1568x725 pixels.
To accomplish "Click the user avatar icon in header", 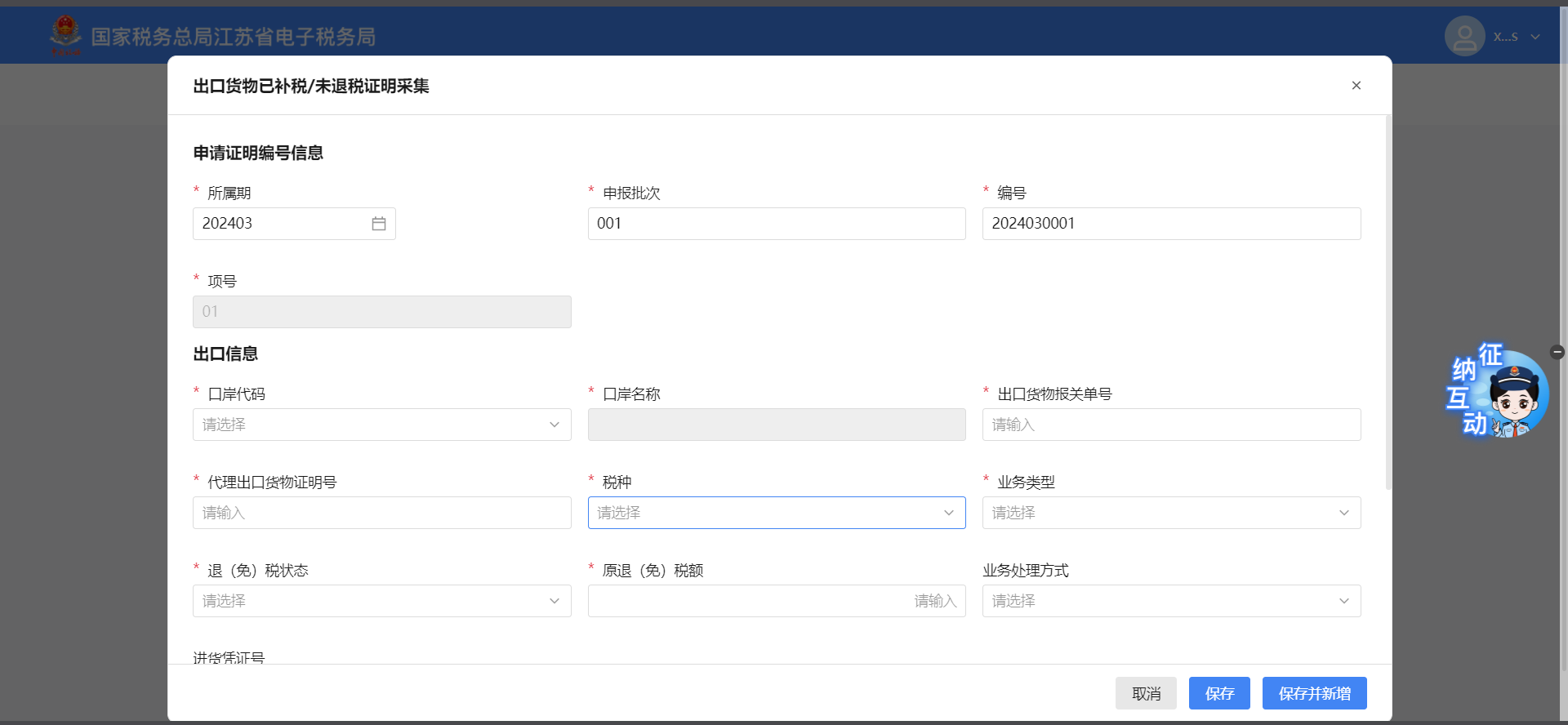I will 1464,37.
